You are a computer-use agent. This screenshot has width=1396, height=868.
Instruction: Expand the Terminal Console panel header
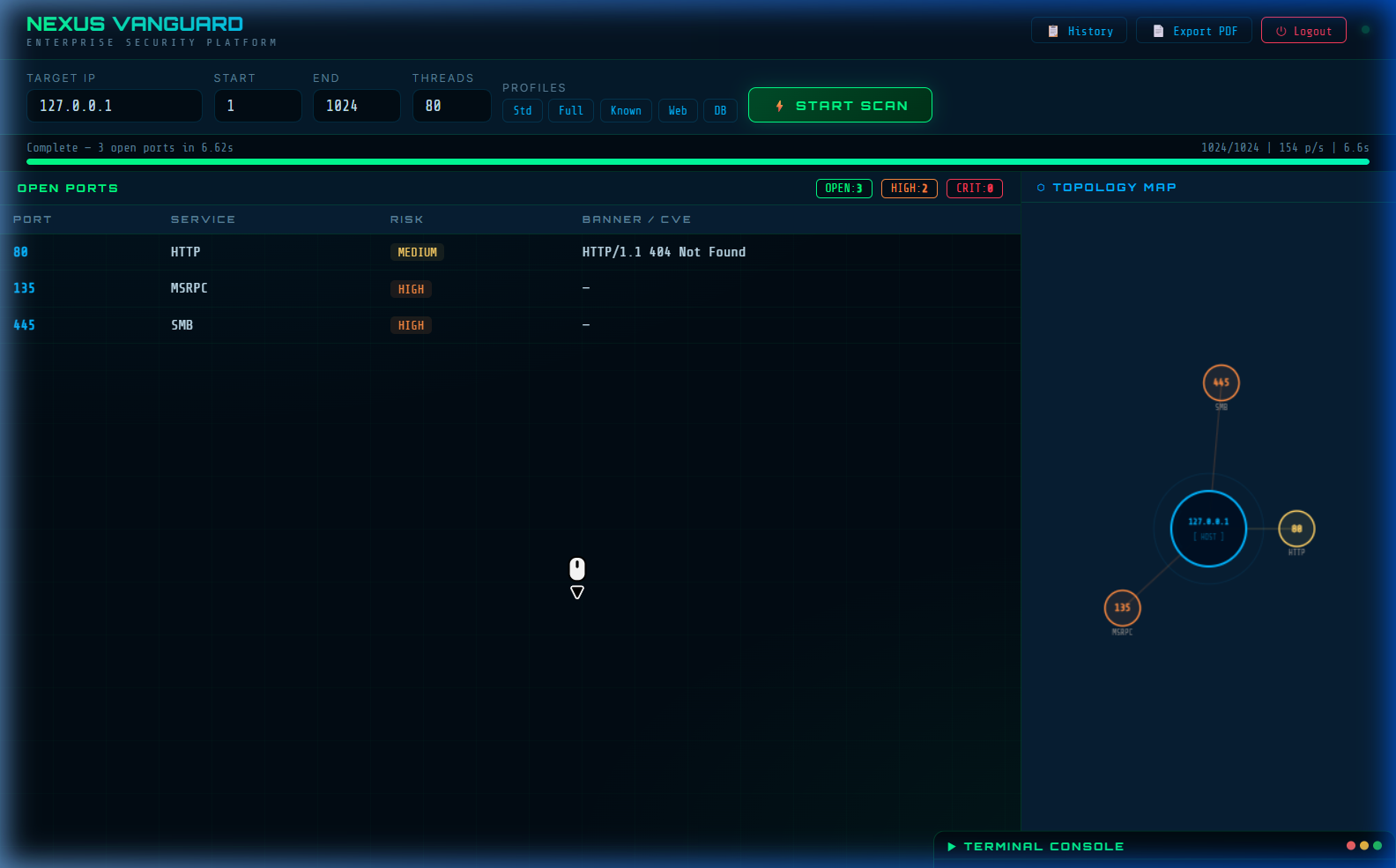[1164, 846]
